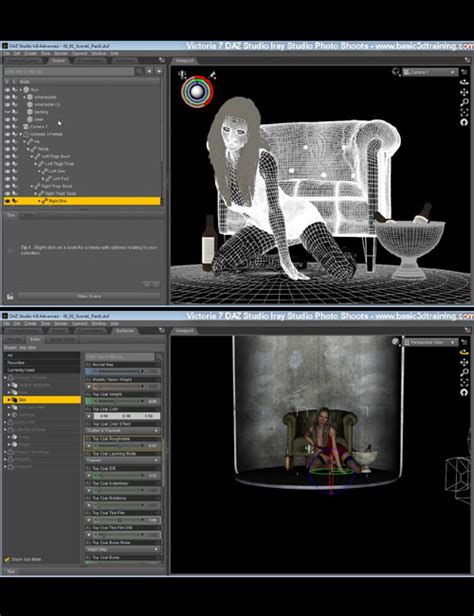This screenshot has width=474, height=616.
Task: Click the next selection arrow in Scene pane
Action: coord(159,72)
